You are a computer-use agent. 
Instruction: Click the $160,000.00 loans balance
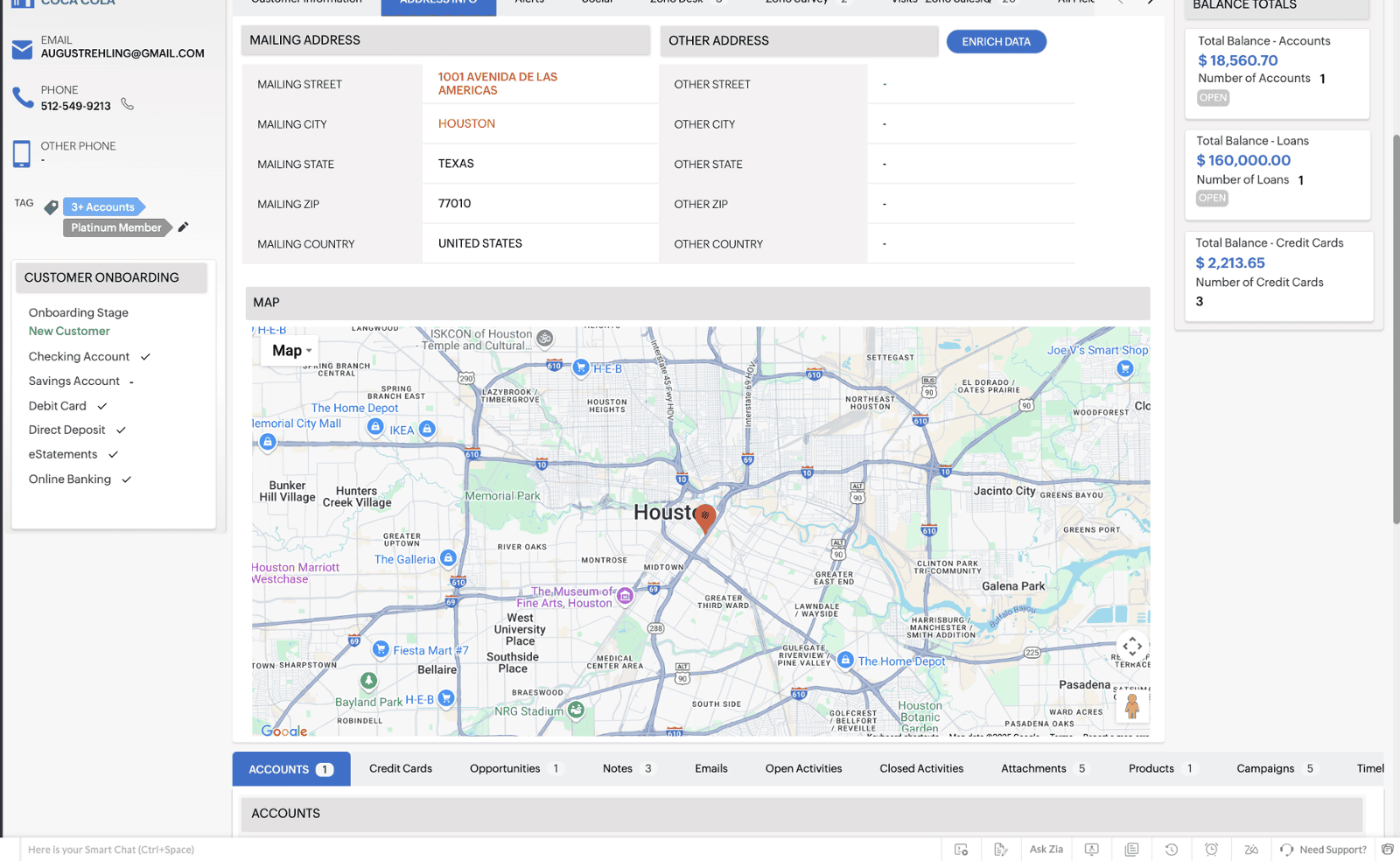pyautogui.click(x=1243, y=160)
